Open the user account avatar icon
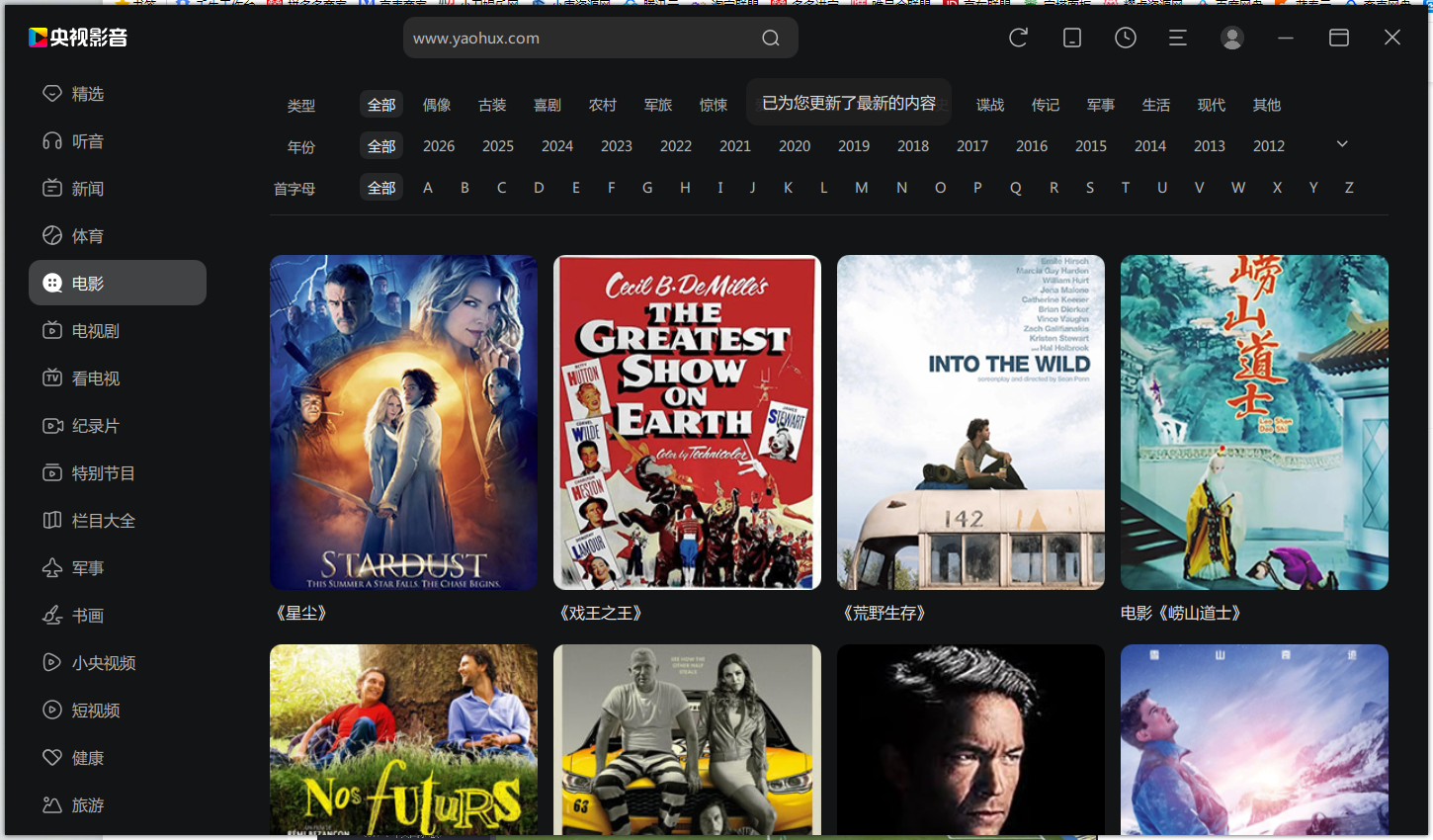 [1231, 38]
